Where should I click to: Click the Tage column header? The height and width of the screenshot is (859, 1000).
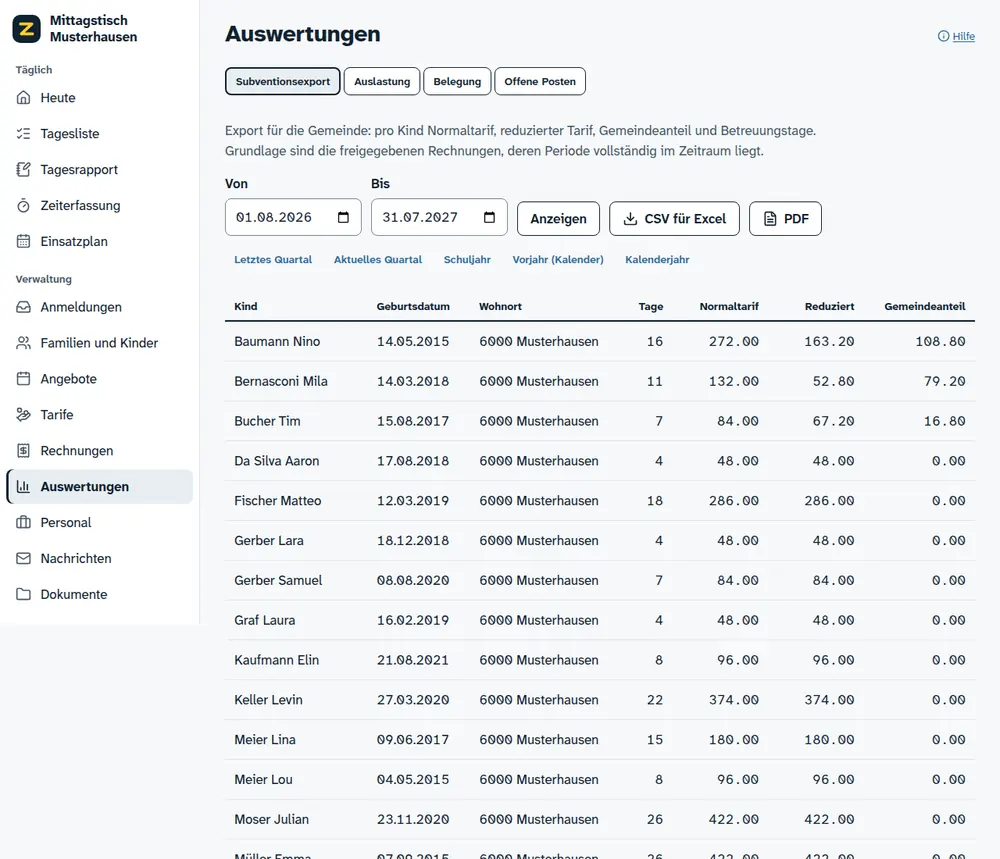click(x=651, y=306)
